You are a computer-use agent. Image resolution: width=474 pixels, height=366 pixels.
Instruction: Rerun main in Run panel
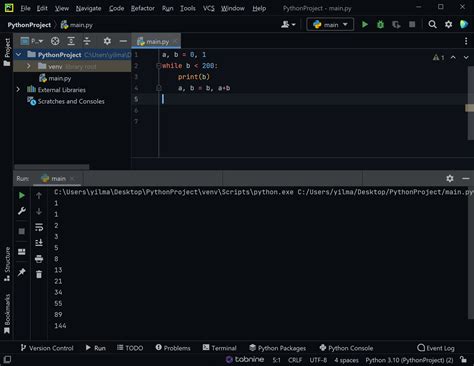pos(22,195)
